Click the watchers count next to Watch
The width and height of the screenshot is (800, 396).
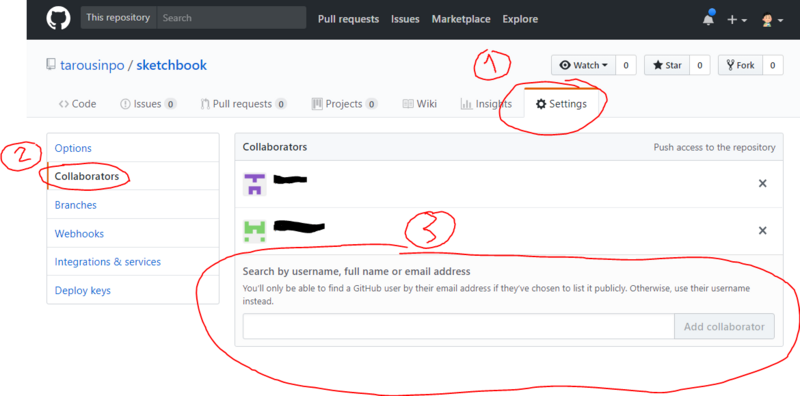pos(626,65)
